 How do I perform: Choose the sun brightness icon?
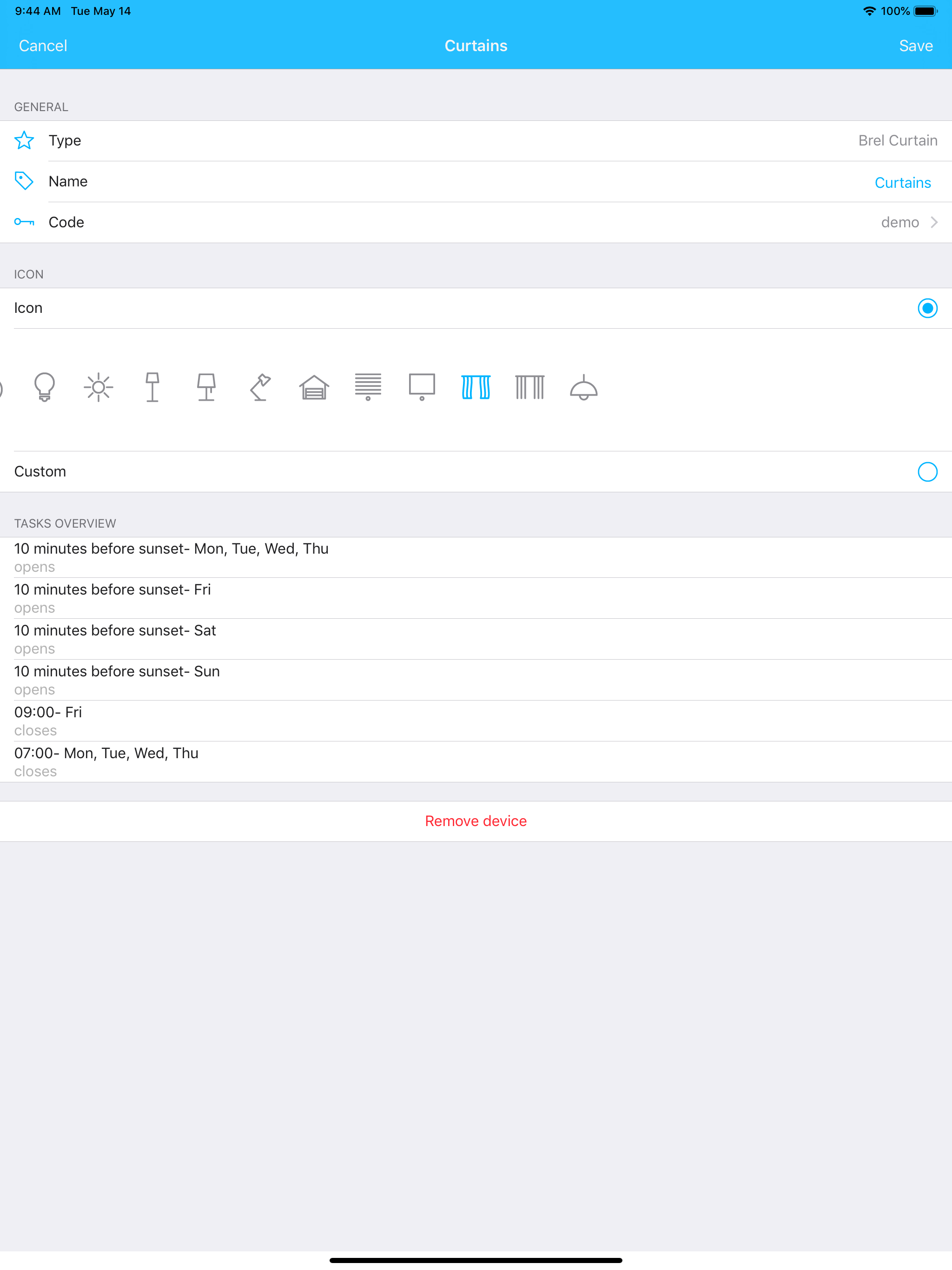[98, 387]
